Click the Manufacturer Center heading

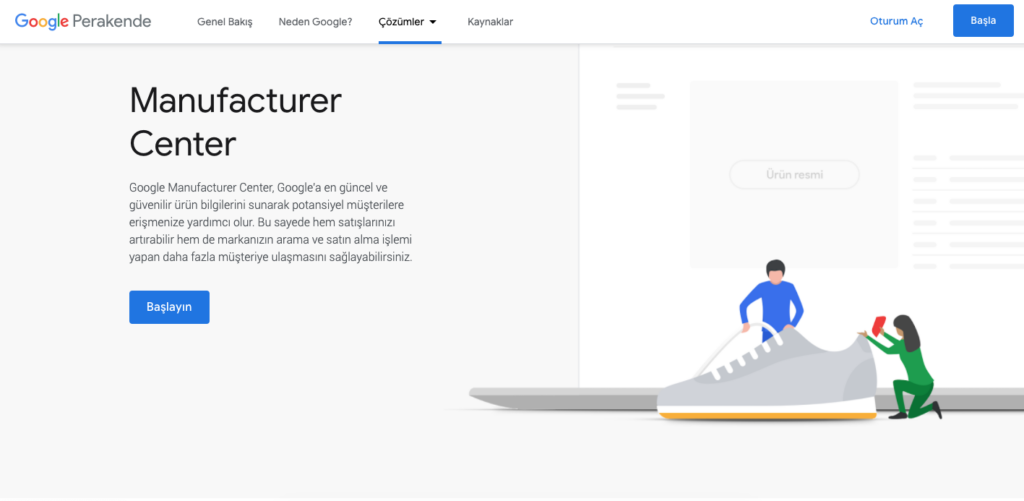[235, 122]
